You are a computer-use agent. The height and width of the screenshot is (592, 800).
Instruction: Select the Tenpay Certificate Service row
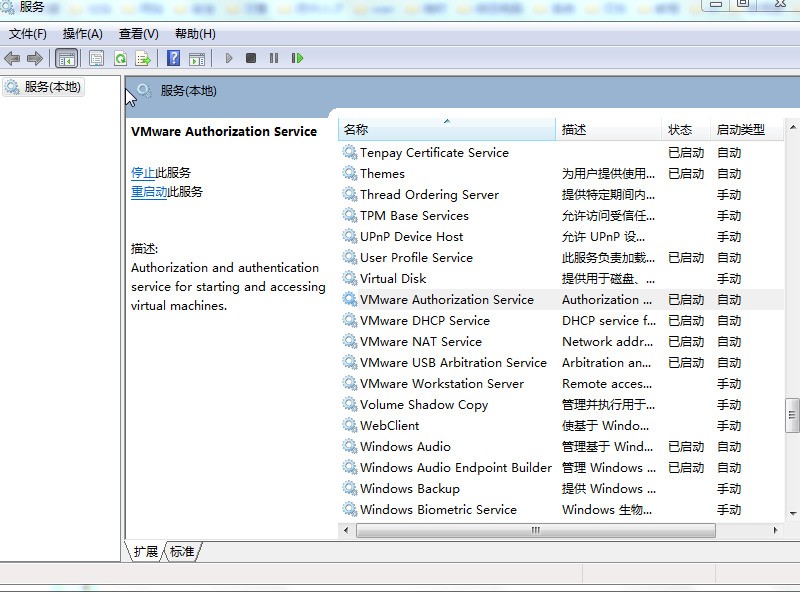(x=561, y=153)
